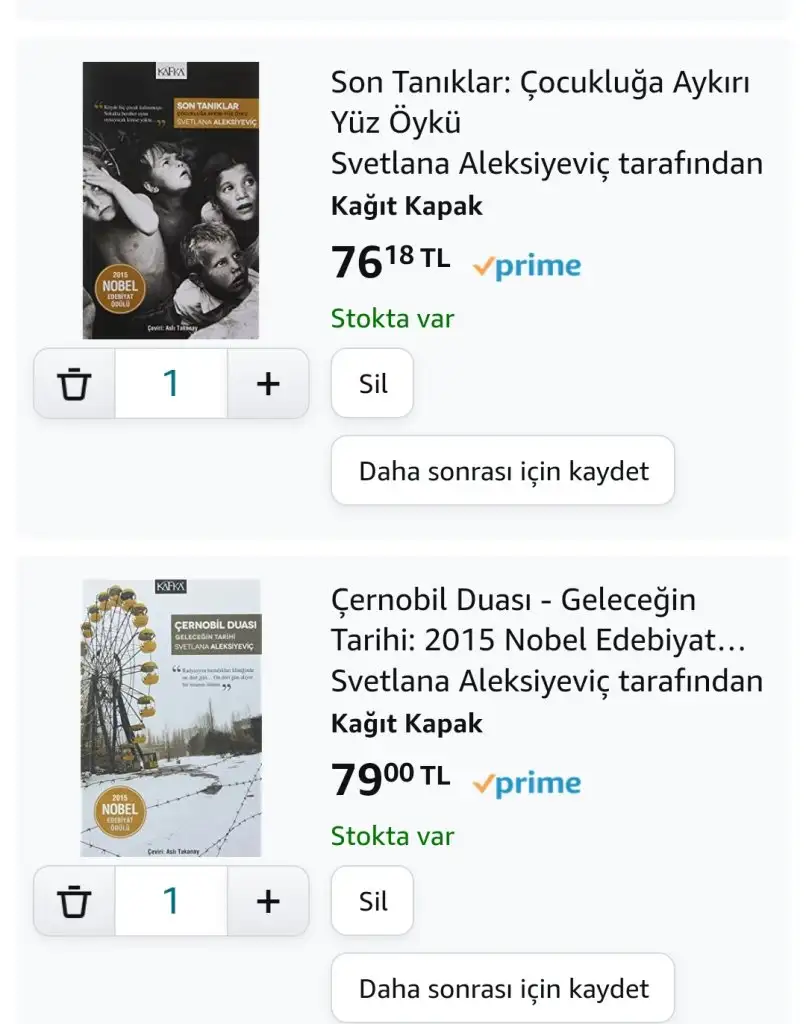Save Son Tanıklar with Daha sonrası için kaydet
This screenshot has height=1024, width=806.
(x=503, y=470)
